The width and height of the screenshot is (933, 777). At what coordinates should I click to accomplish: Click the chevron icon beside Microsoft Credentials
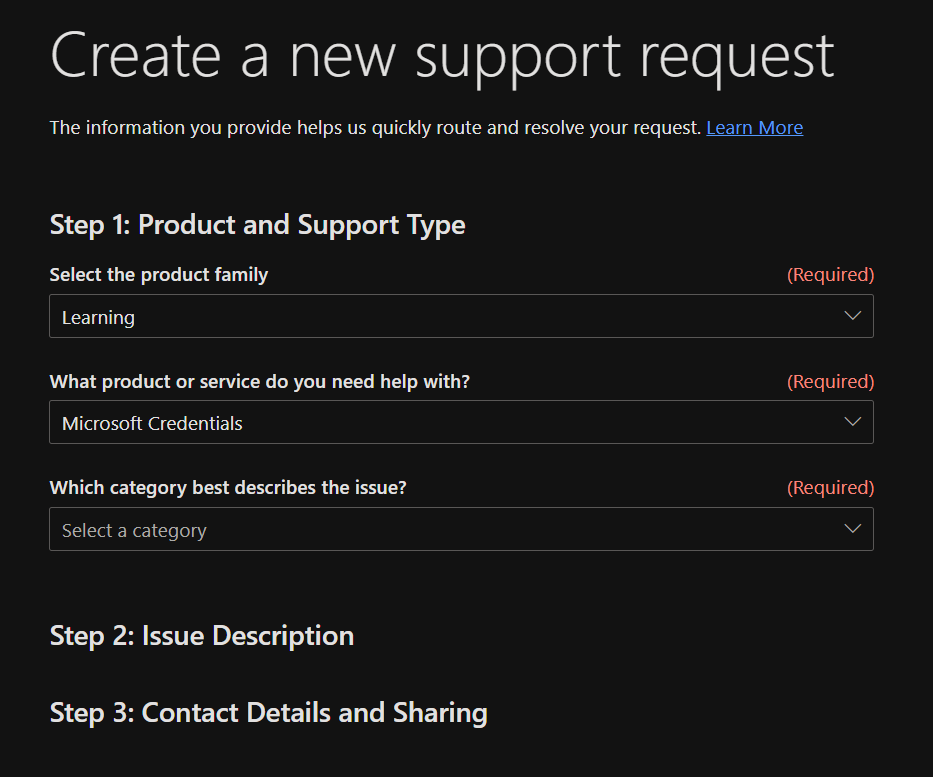(x=852, y=422)
